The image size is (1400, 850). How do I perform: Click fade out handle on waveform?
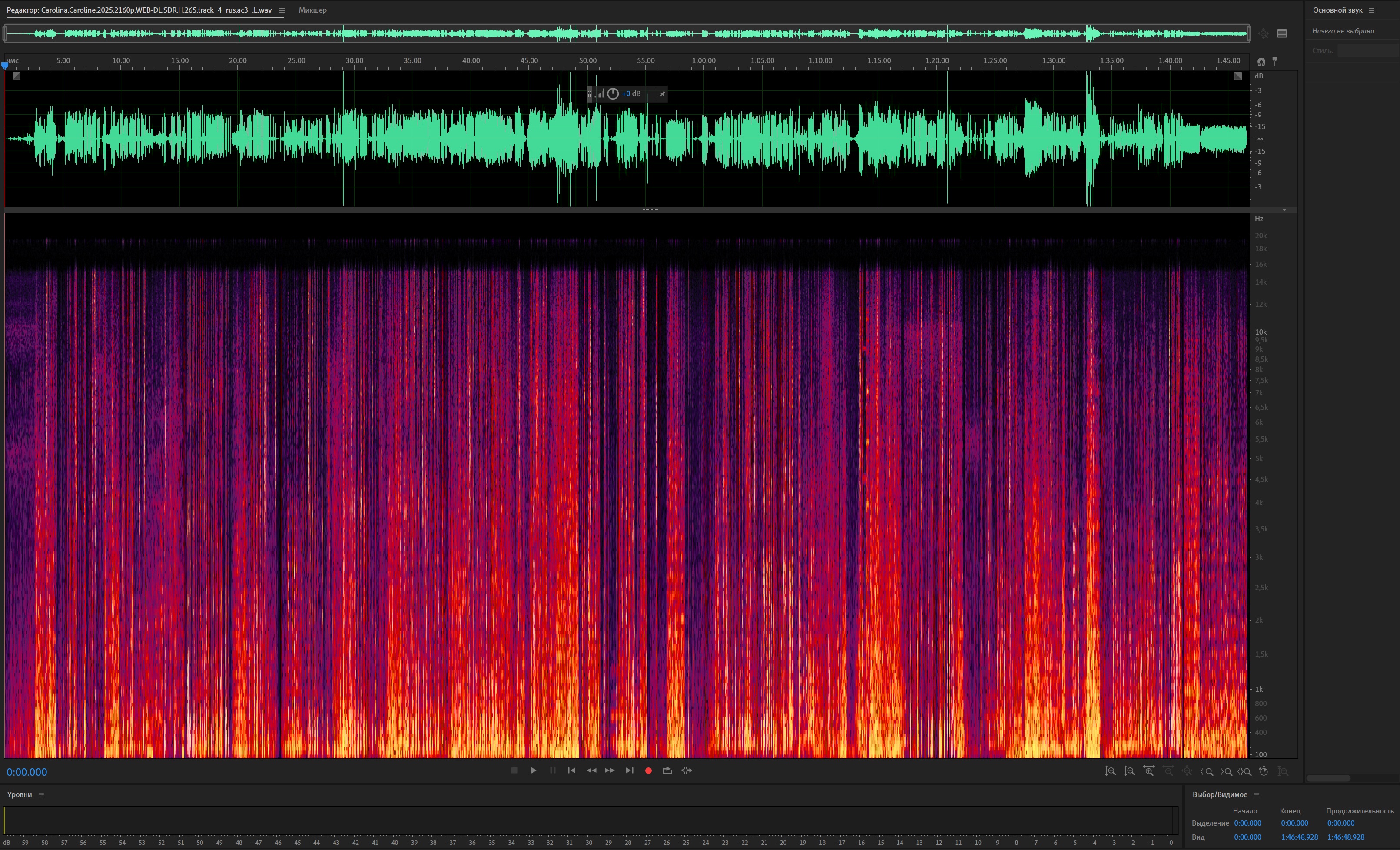click(x=1237, y=76)
